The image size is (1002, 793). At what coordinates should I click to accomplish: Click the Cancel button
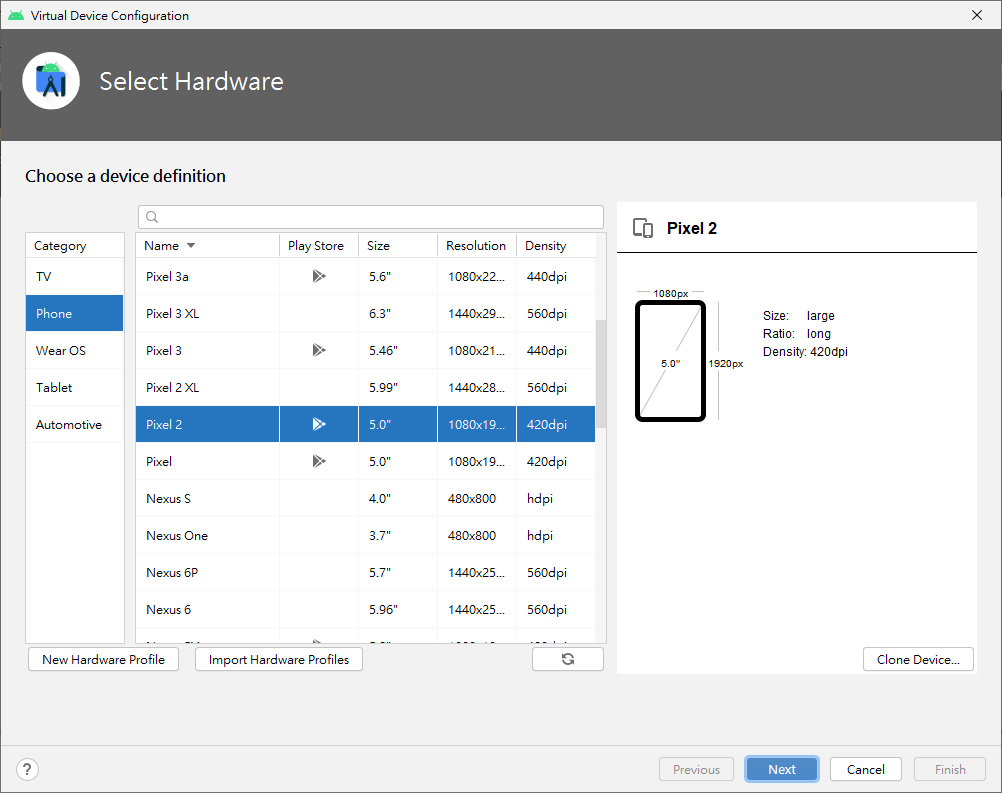866,769
